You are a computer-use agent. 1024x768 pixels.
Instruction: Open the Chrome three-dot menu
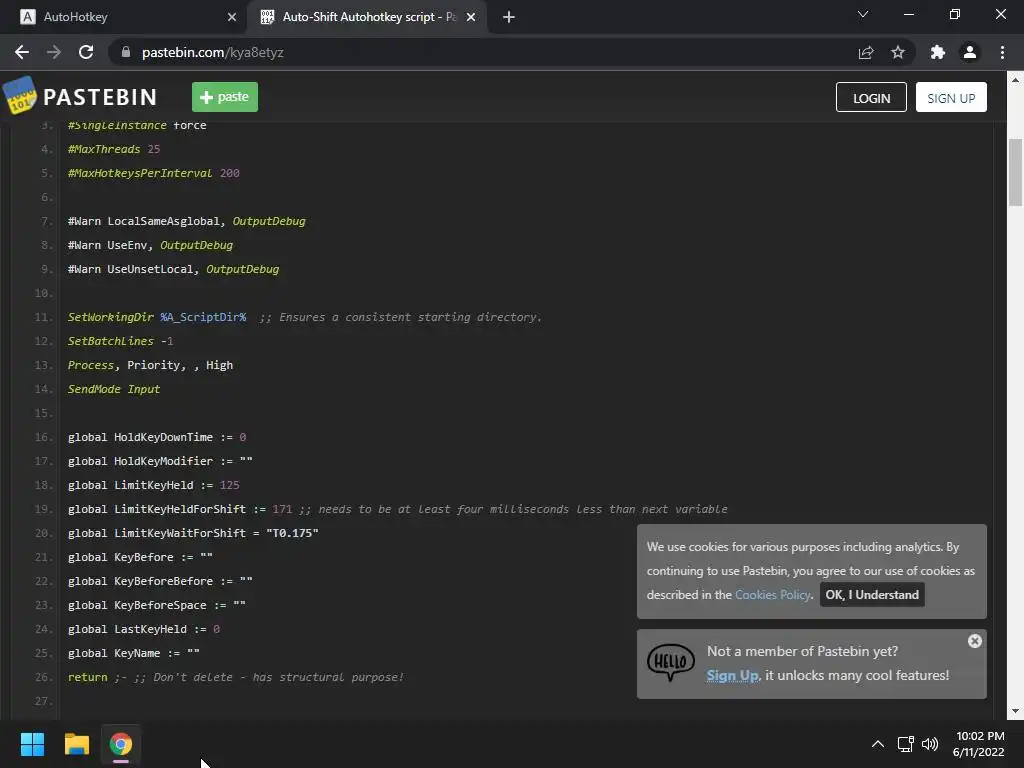tap(1002, 52)
